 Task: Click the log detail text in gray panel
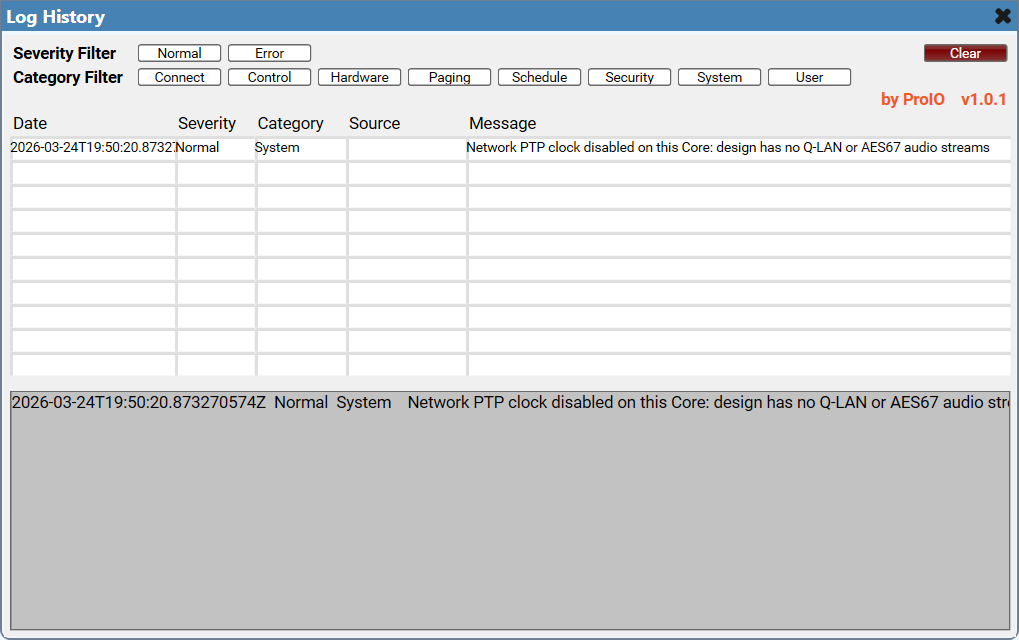coord(509,403)
